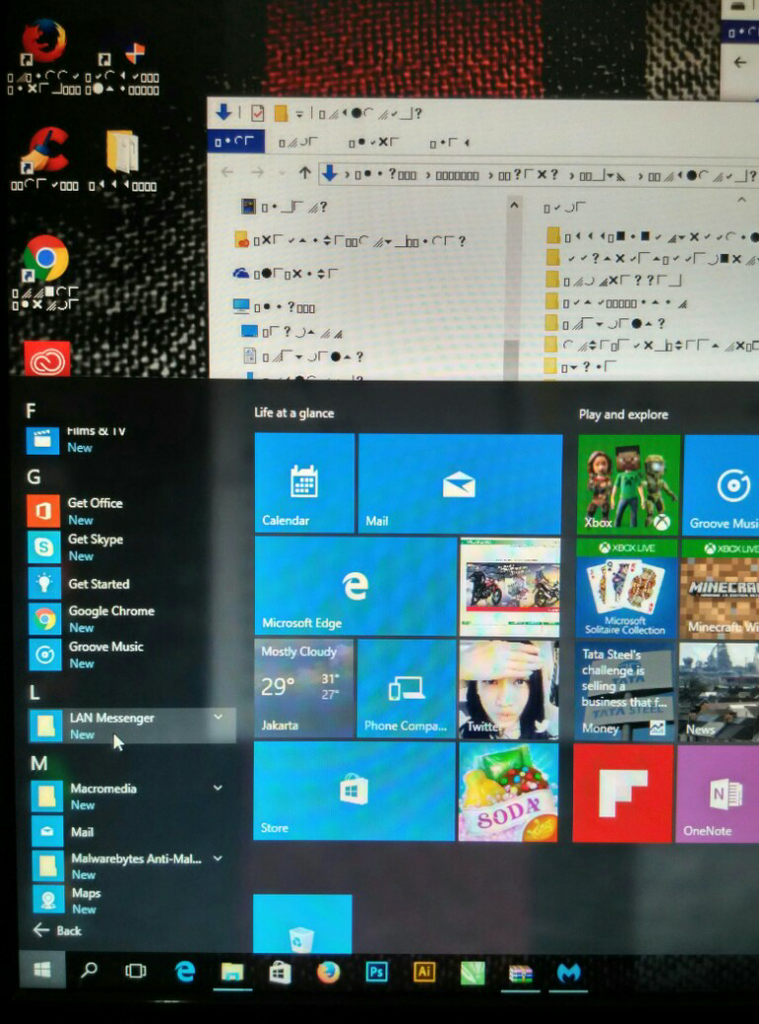The height and width of the screenshot is (1024, 759).
Task: Open the Candy Crush Soda tile
Action: coord(509,792)
